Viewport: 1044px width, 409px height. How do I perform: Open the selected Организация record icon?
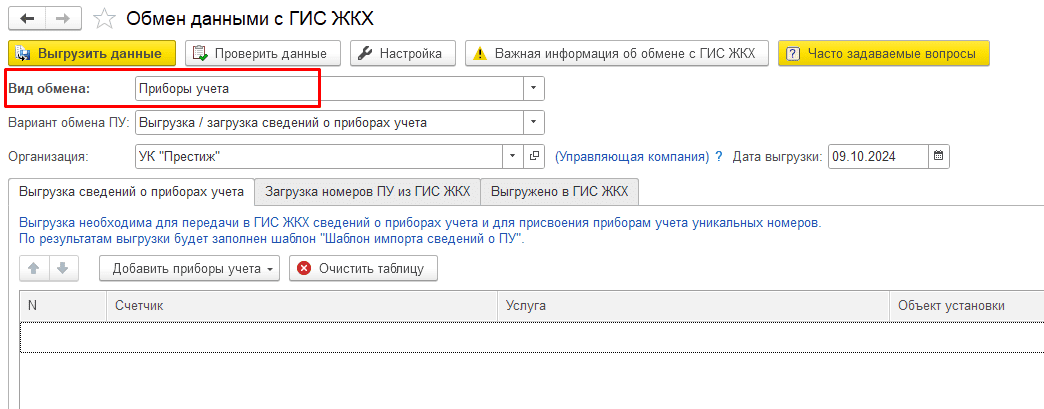535,157
